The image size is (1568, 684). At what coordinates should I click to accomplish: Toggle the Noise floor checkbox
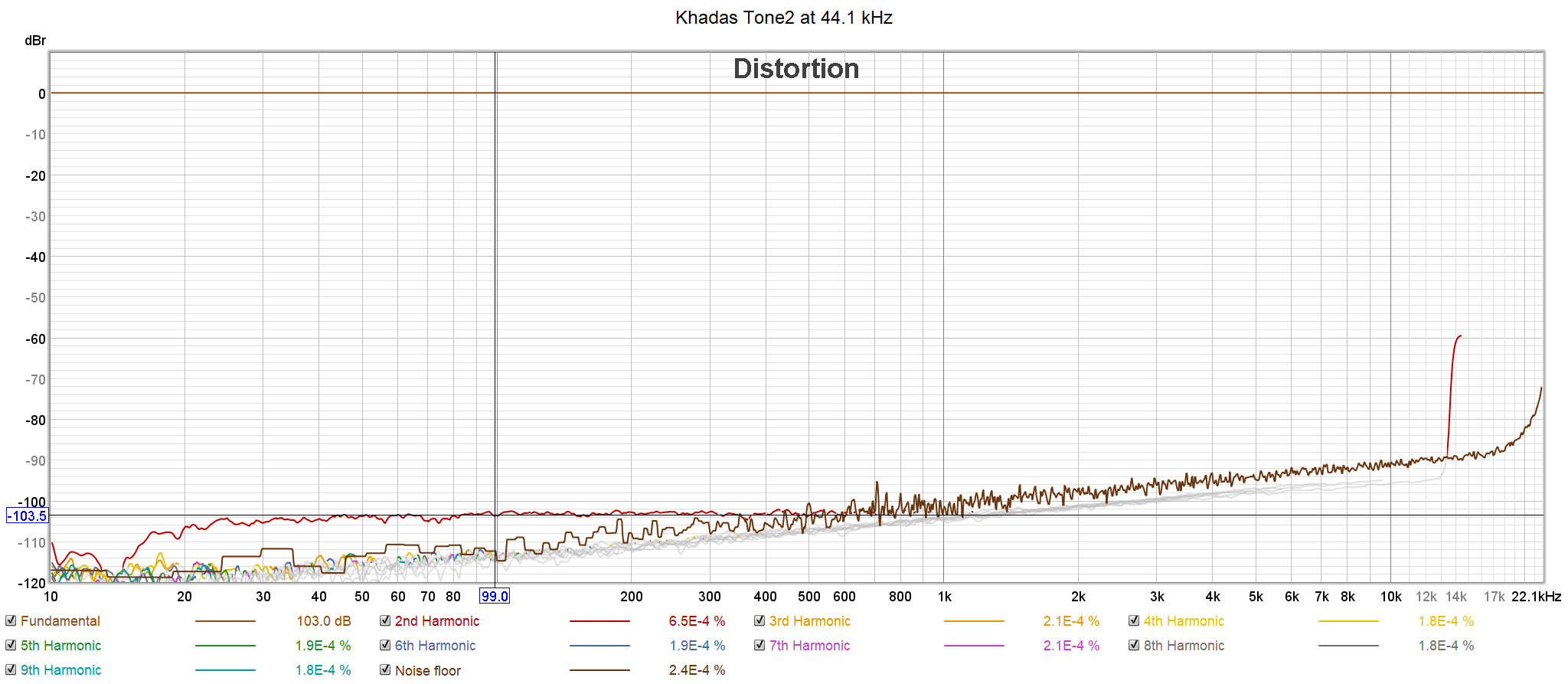tap(385, 669)
